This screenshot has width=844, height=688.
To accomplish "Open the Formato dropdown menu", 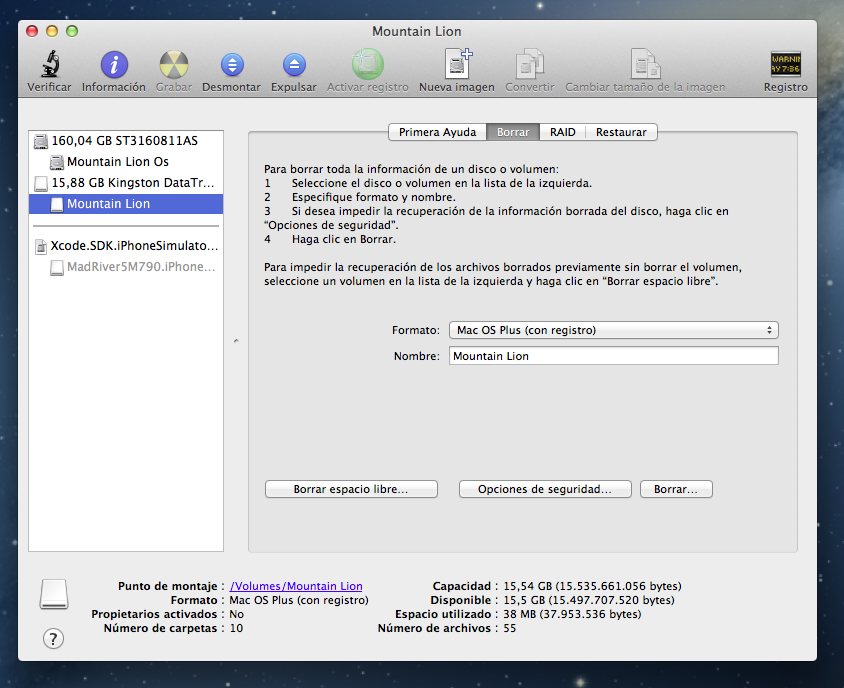I will tap(614, 330).
